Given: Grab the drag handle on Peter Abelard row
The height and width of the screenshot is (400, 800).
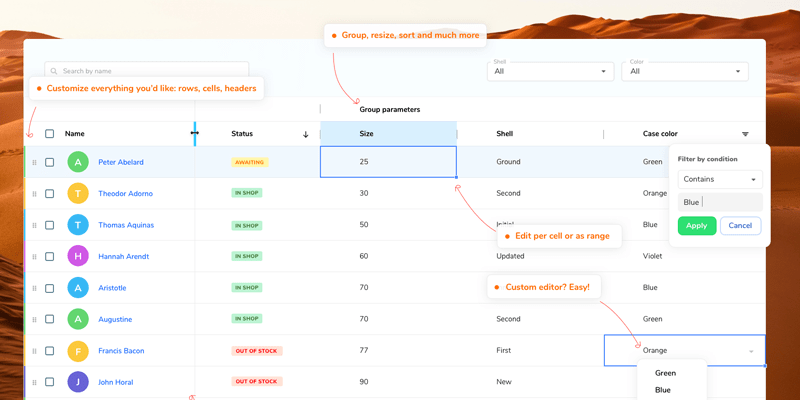Looking at the screenshot, I should tap(34, 162).
